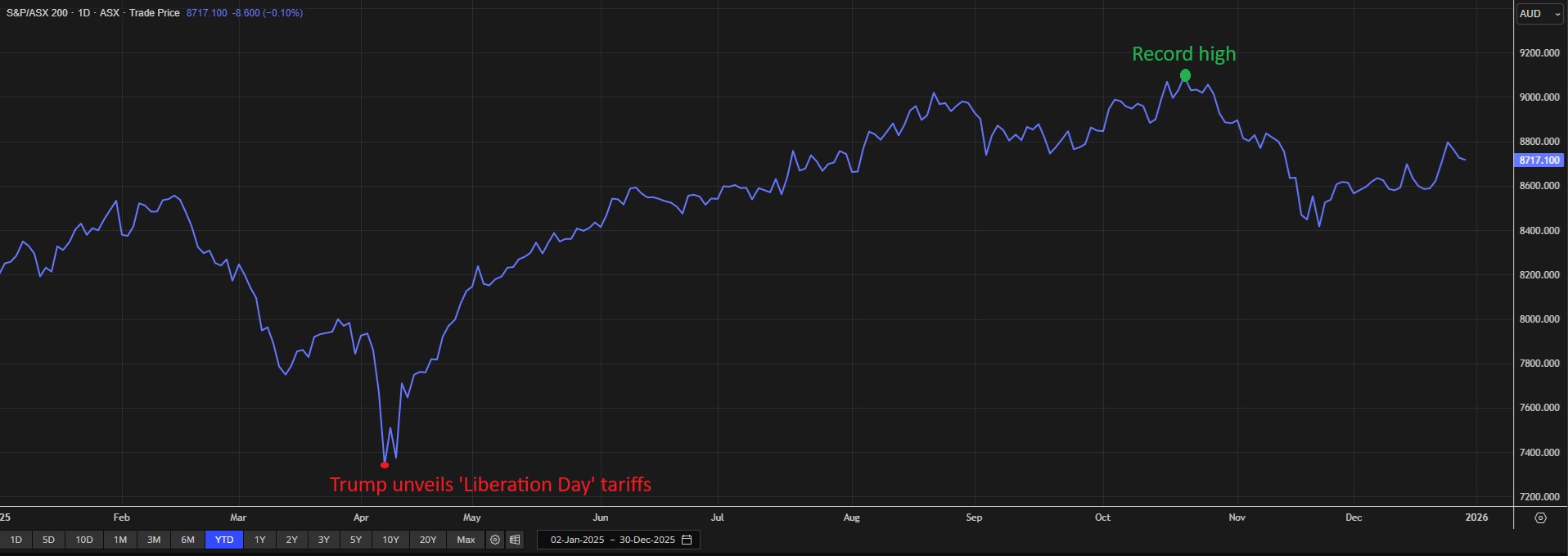Switch to the 5D range

(x=48, y=540)
